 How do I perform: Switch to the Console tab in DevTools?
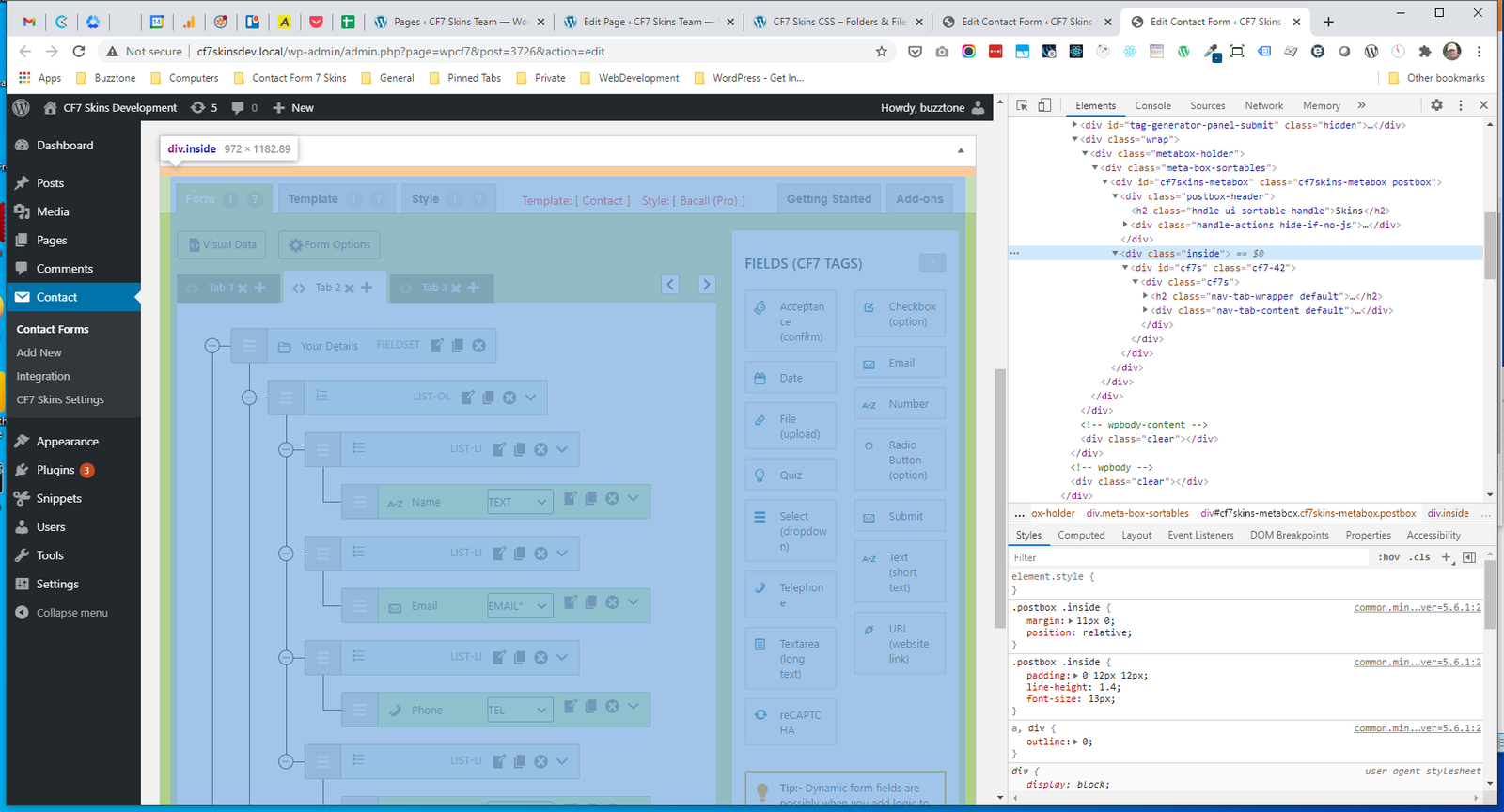coord(1152,106)
